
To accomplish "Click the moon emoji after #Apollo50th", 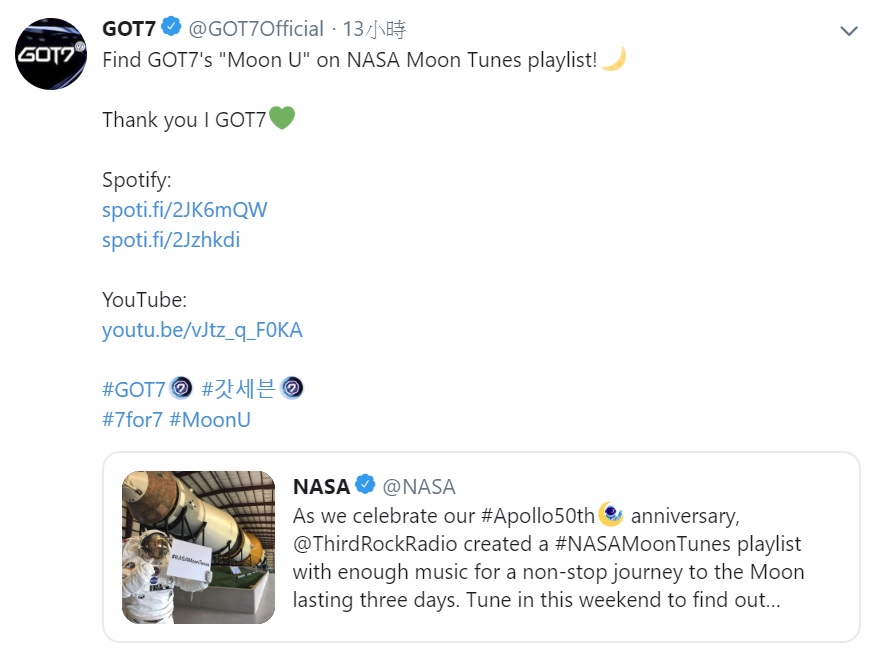I will (x=611, y=515).
